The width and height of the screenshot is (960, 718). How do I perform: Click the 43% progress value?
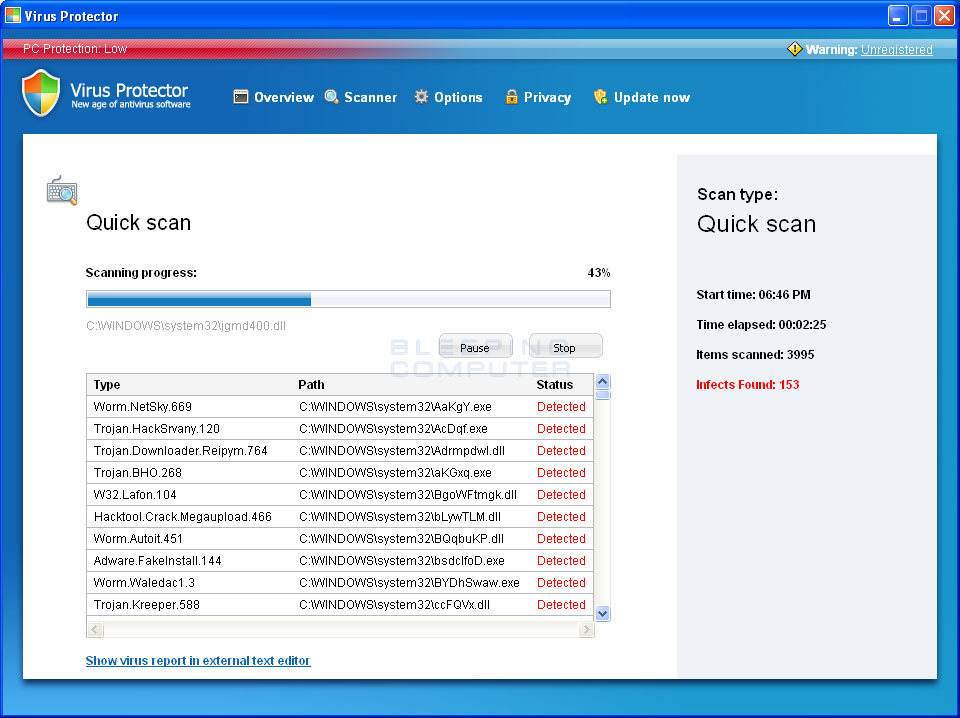point(599,272)
